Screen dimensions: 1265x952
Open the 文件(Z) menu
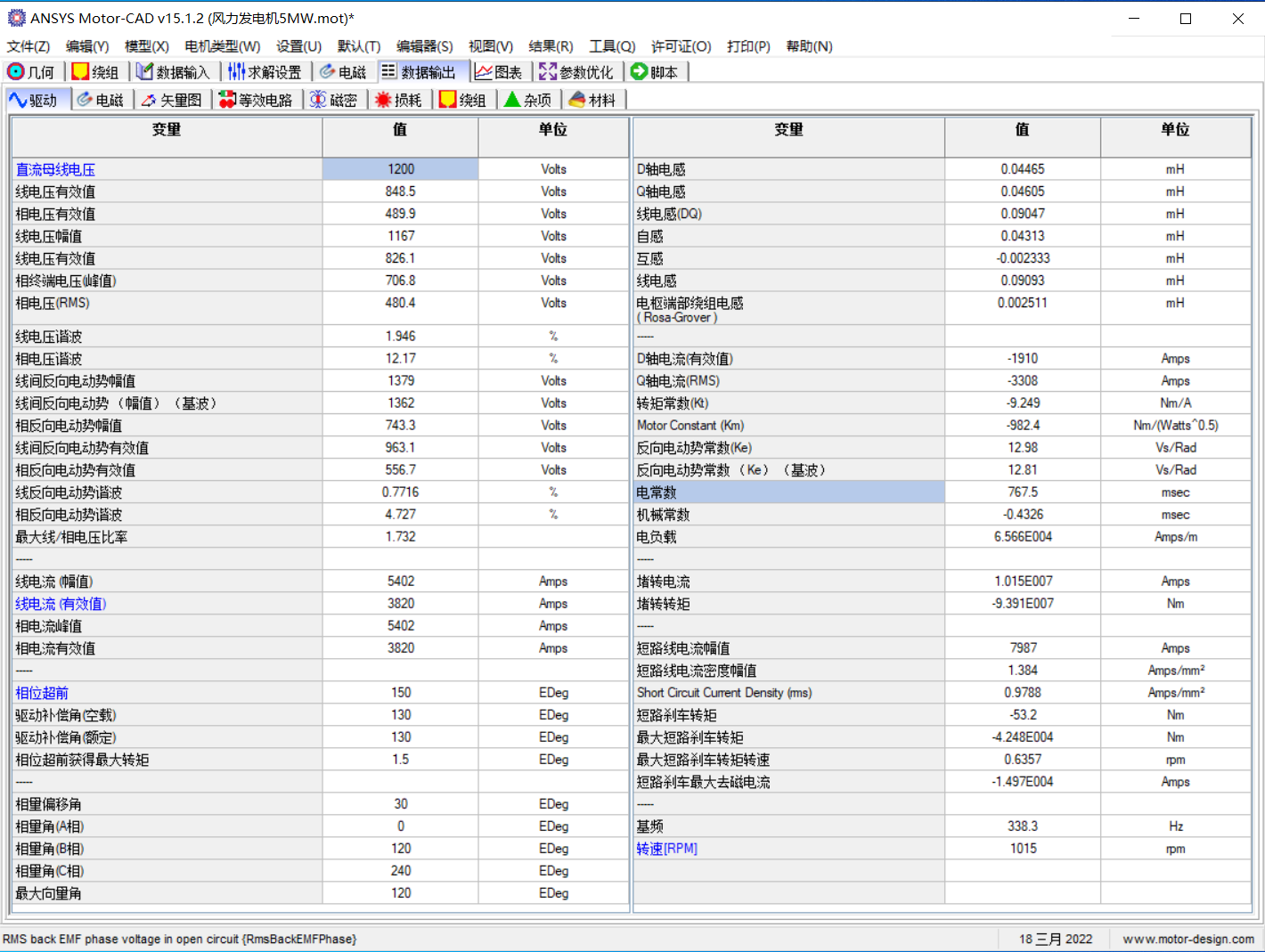click(29, 46)
